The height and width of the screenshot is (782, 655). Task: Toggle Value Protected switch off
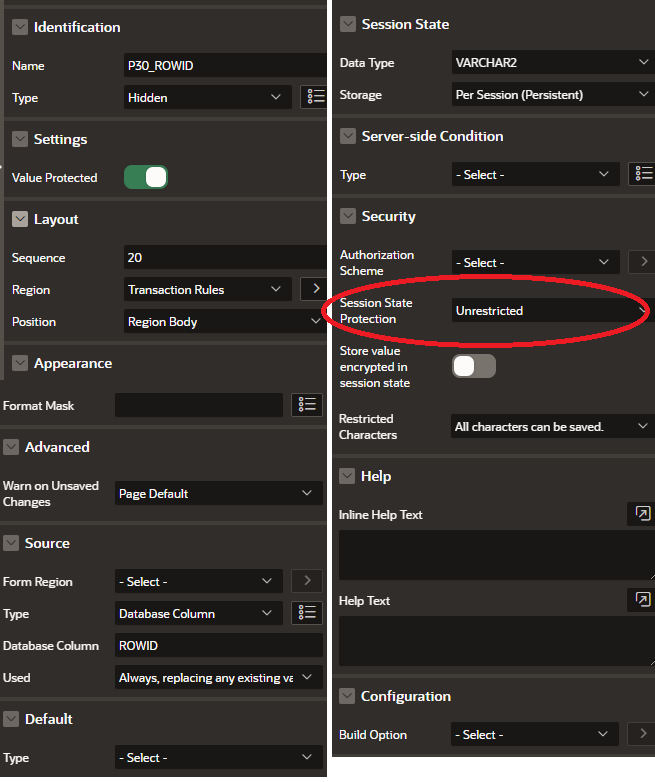(x=146, y=177)
